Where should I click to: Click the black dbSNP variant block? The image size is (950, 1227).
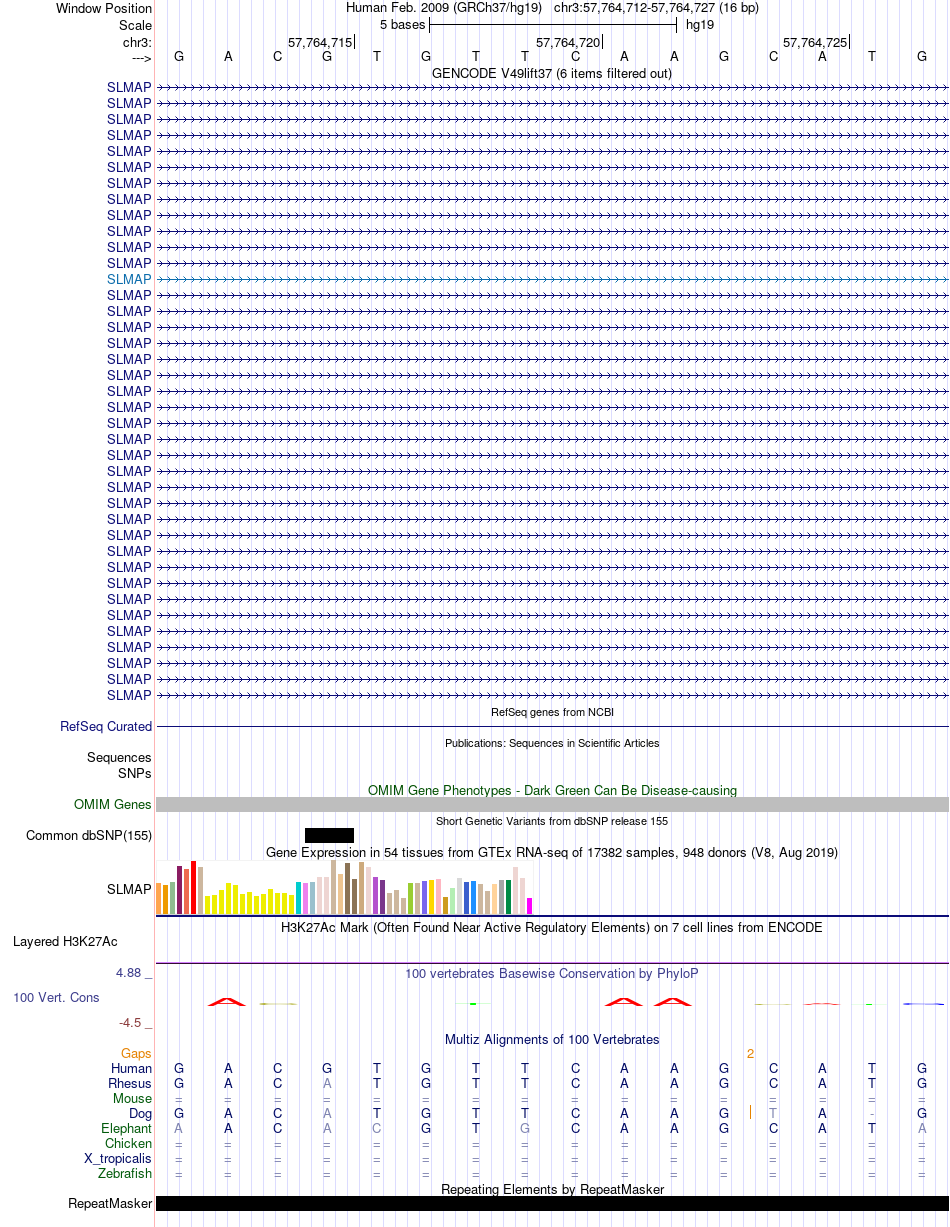coord(329,835)
